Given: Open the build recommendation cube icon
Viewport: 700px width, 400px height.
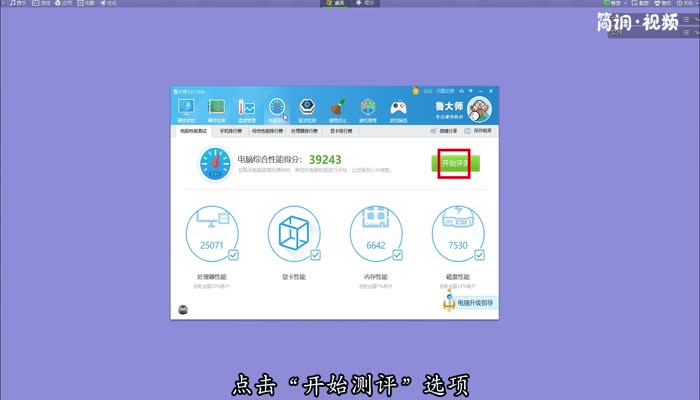Looking at the screenshot, I should (x=368, y=108).
